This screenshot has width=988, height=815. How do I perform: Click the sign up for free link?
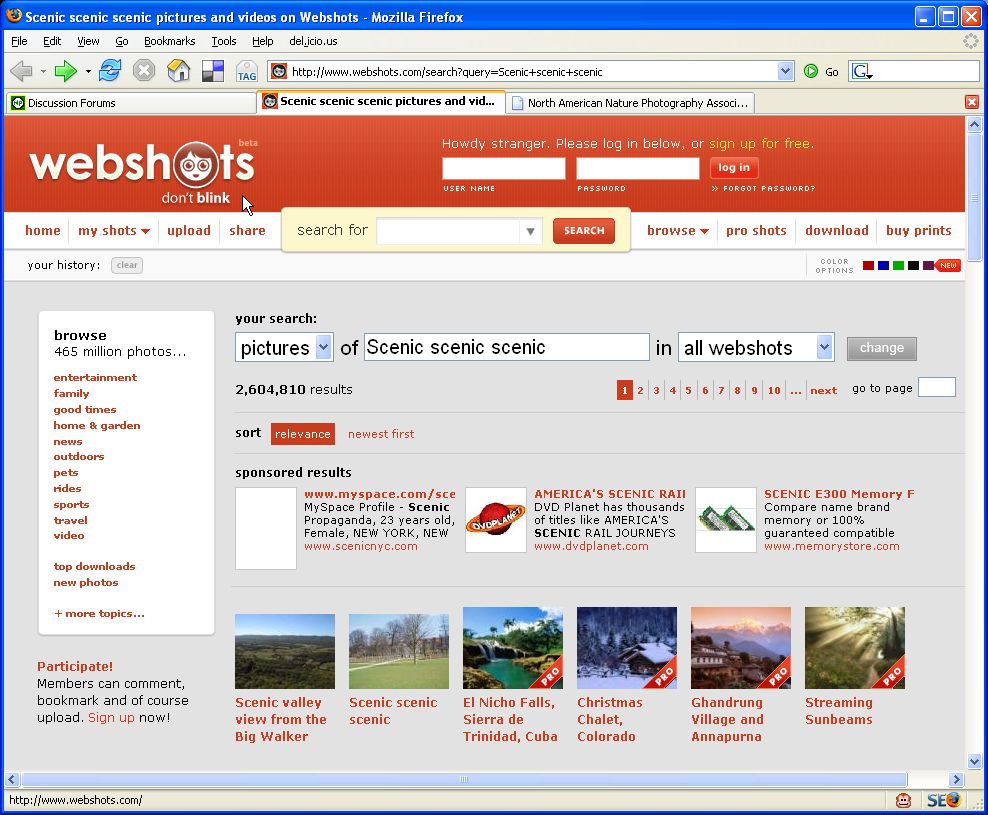[x=761, y=144]
